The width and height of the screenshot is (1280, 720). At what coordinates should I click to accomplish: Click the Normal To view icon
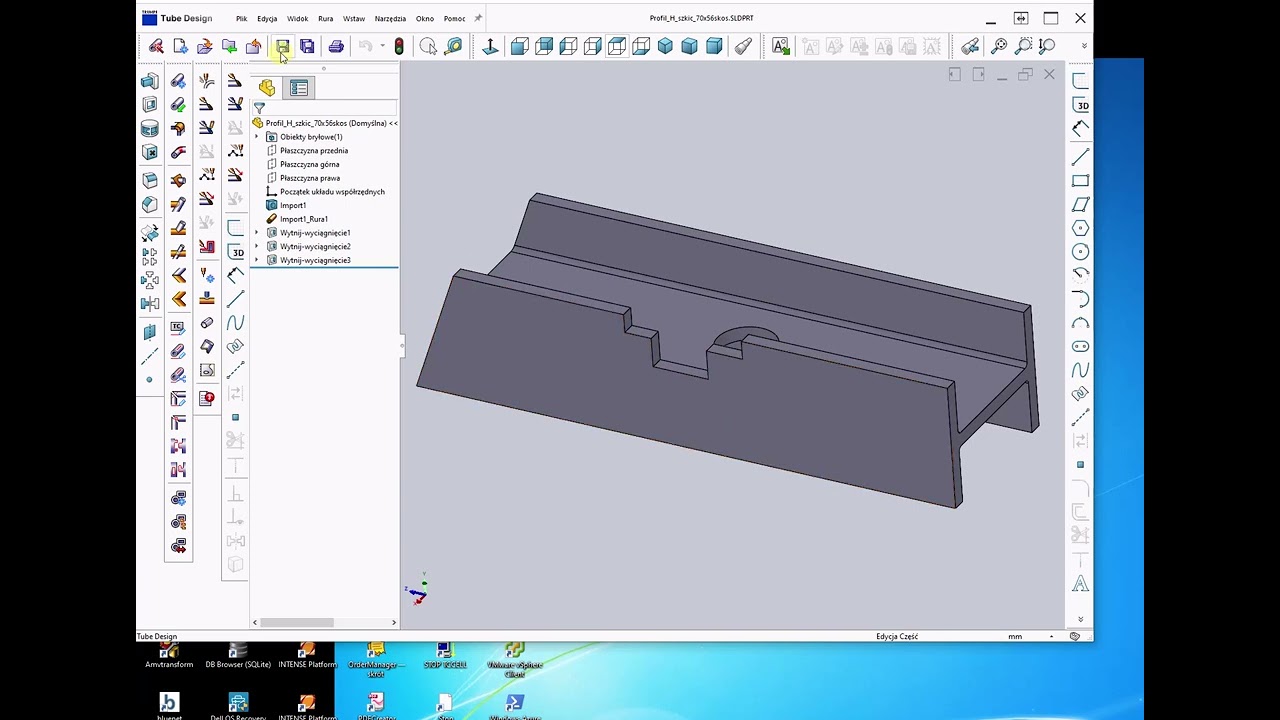[x=490, y=46]
